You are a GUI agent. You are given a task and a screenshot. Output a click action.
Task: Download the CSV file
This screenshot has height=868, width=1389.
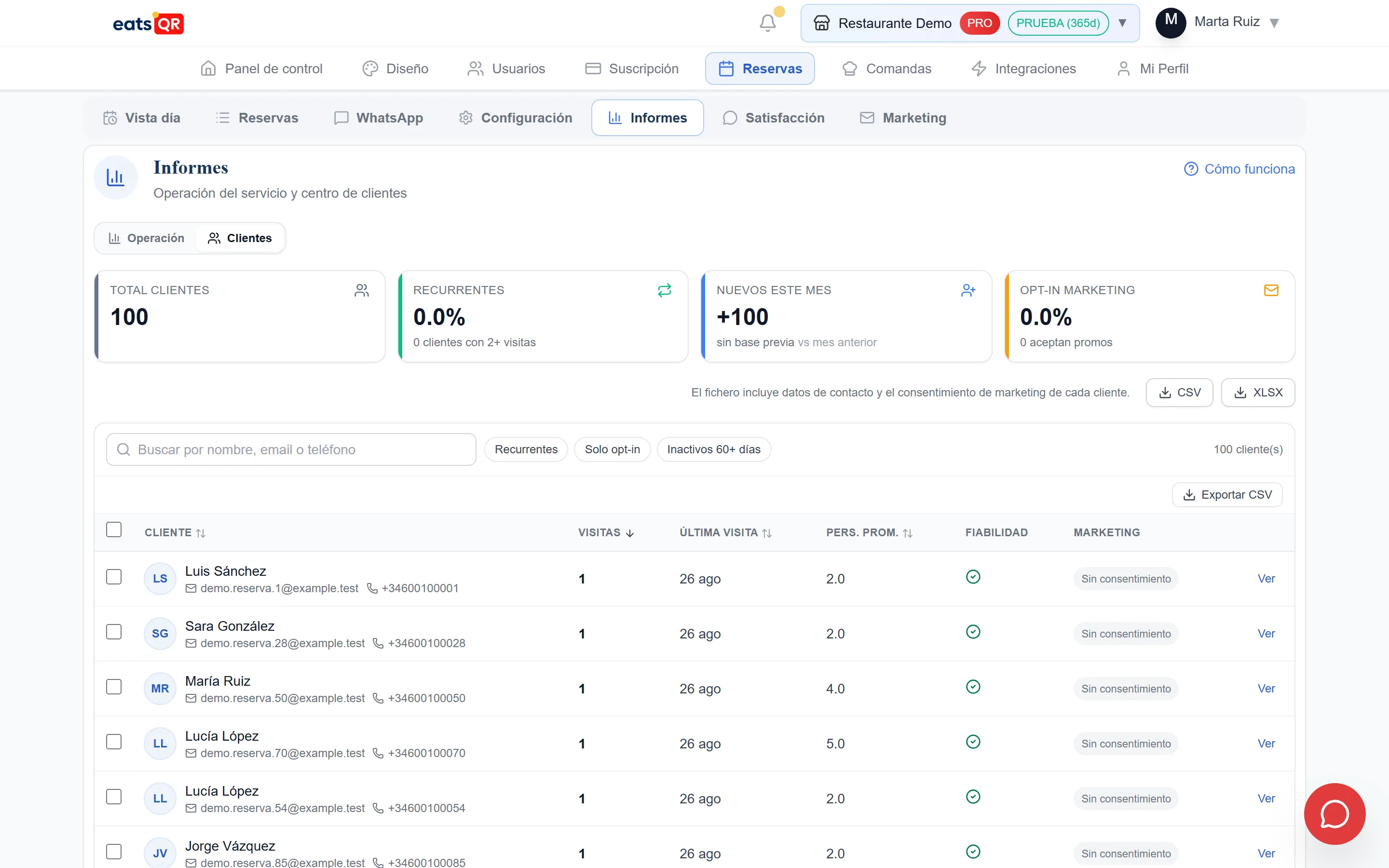pos(1180,393)
